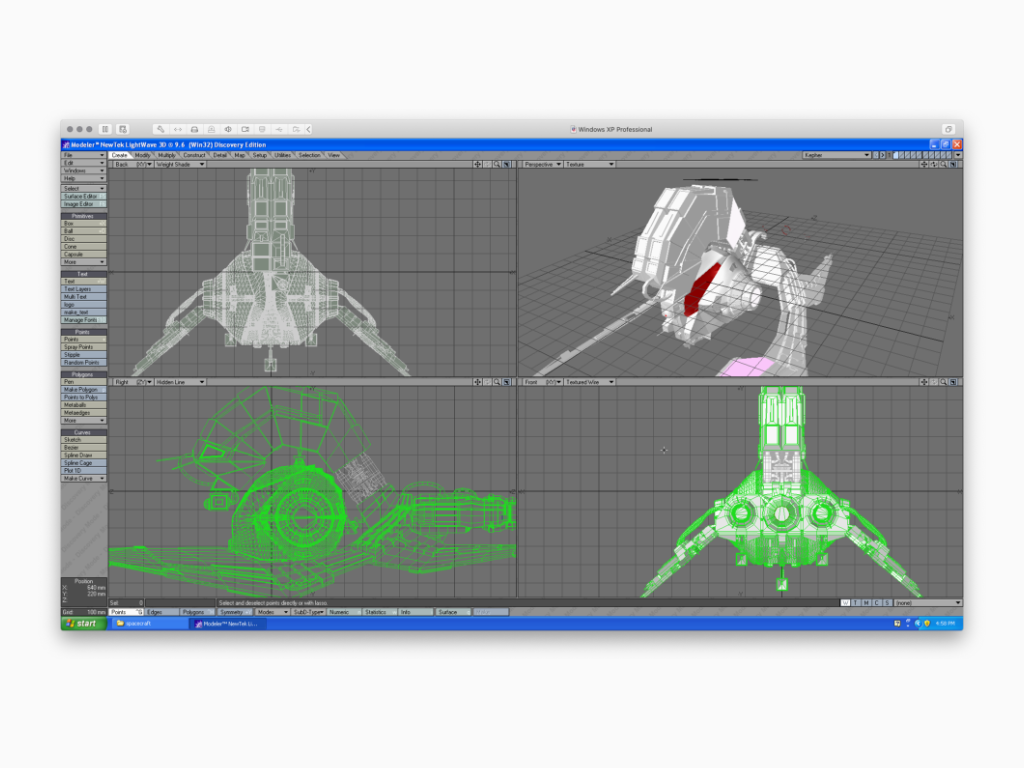
Task: Click the pan icon in Back viewport
Action: tap(477, 165)
